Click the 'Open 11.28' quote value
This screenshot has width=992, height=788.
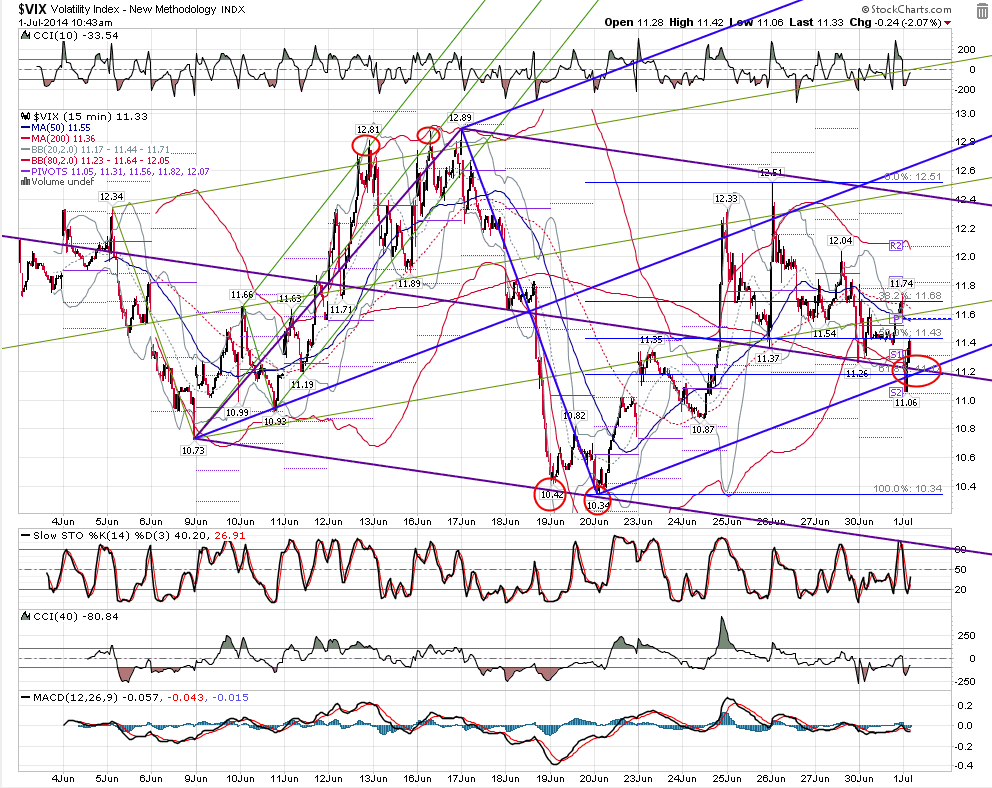tap(635, 22)
